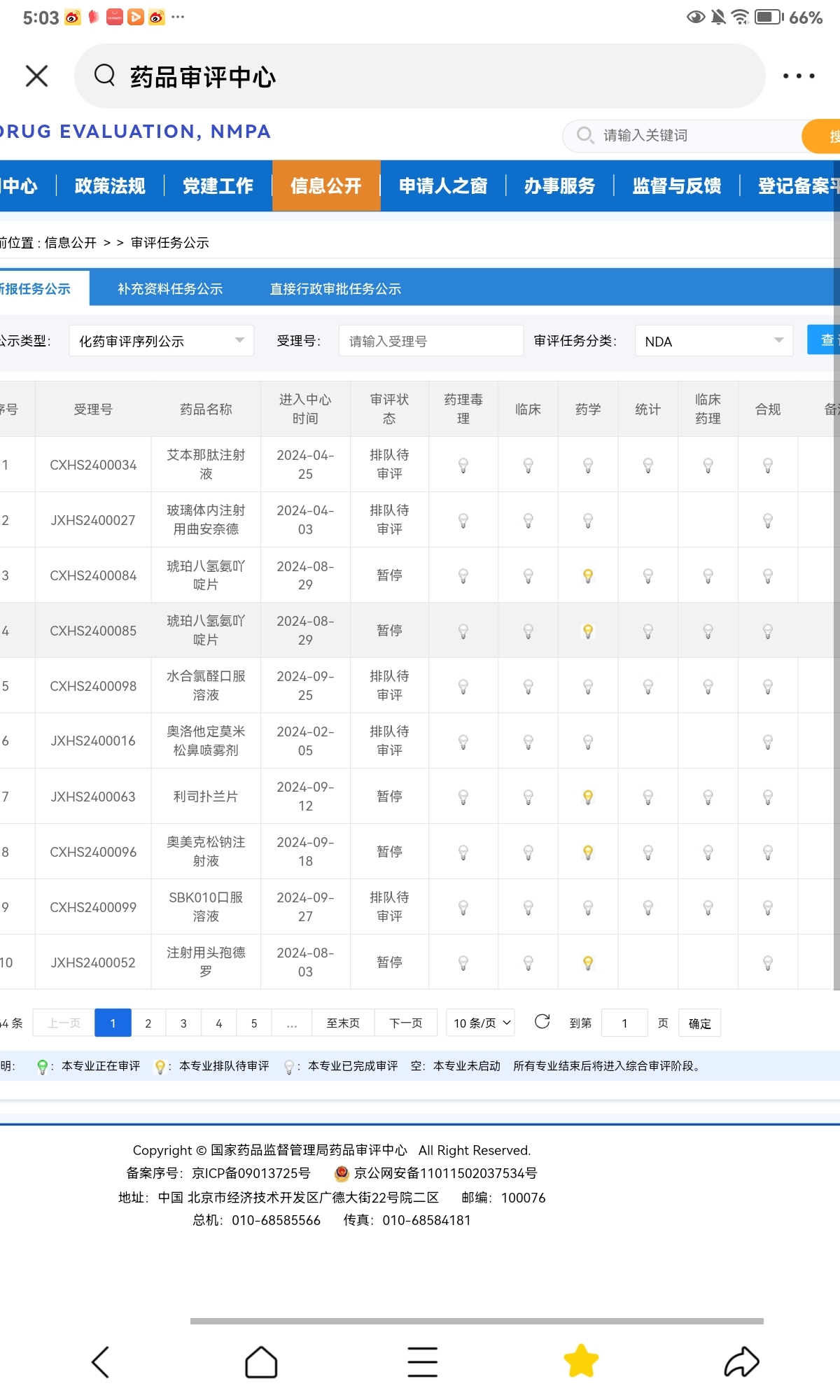Click drug name 玻璃体内注射用曲安奈德
The image size is (840, 1400).
click(206, 519)
